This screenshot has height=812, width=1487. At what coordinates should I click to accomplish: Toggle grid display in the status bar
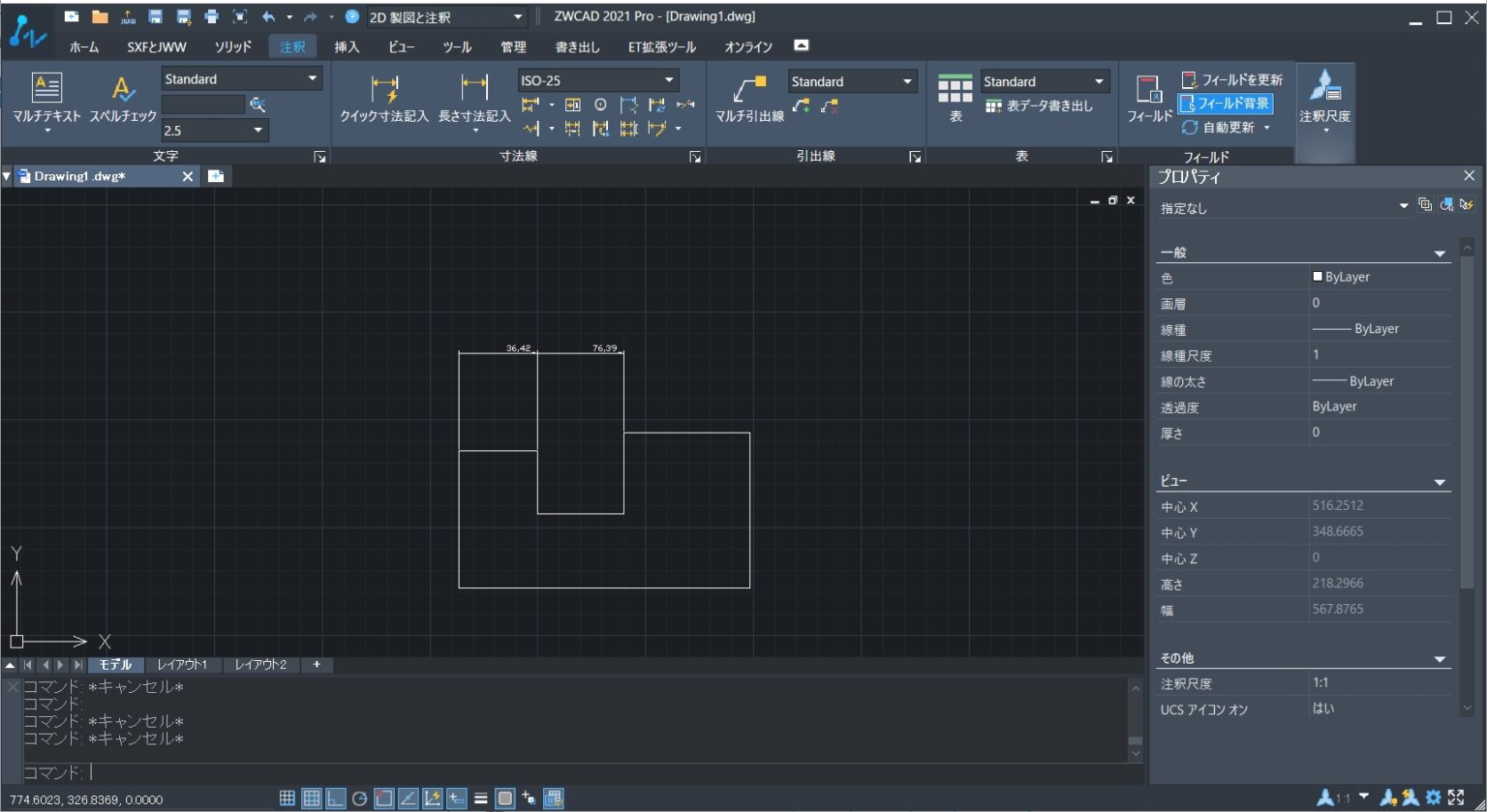pyautogui.click(x=312, y=798)
